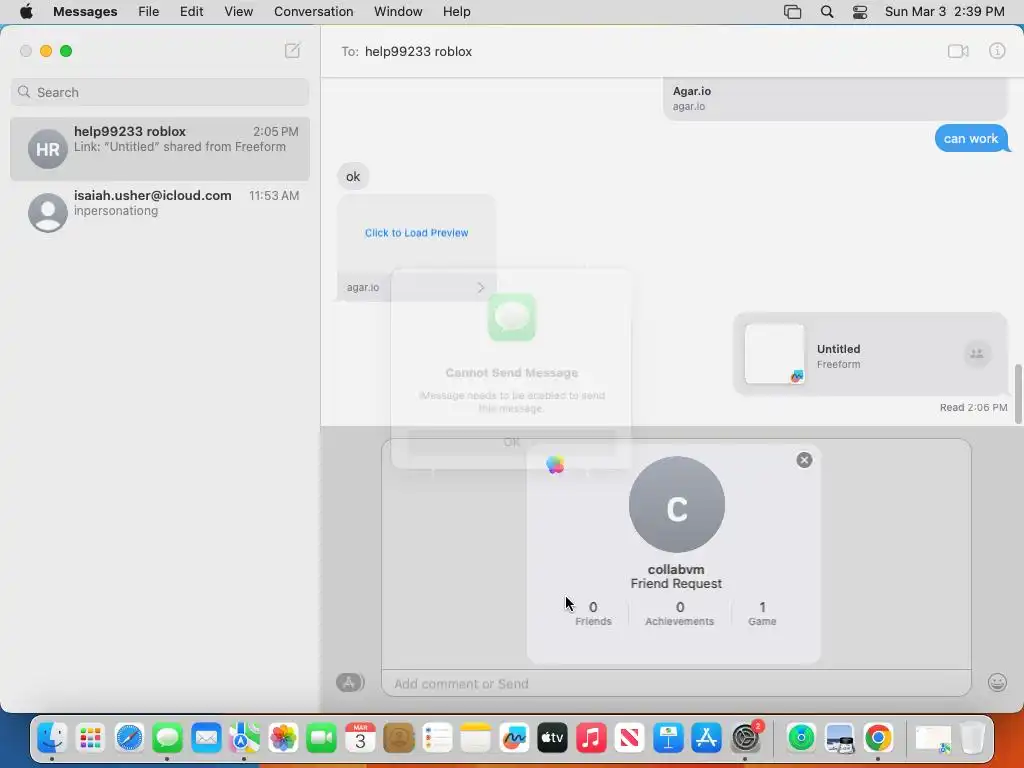Open the Help menu

click(456, 12)
